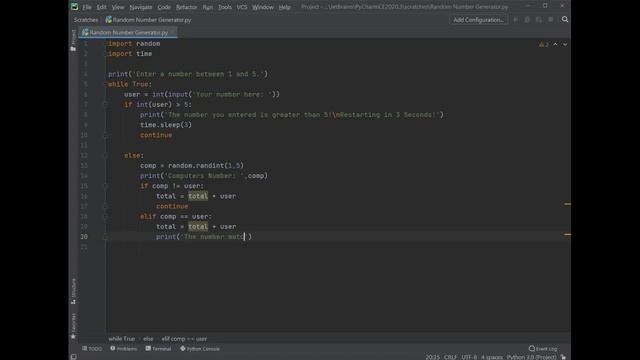
Task: Collapse the 'else:' block fold marker
Action: click(x=105, y=156)
